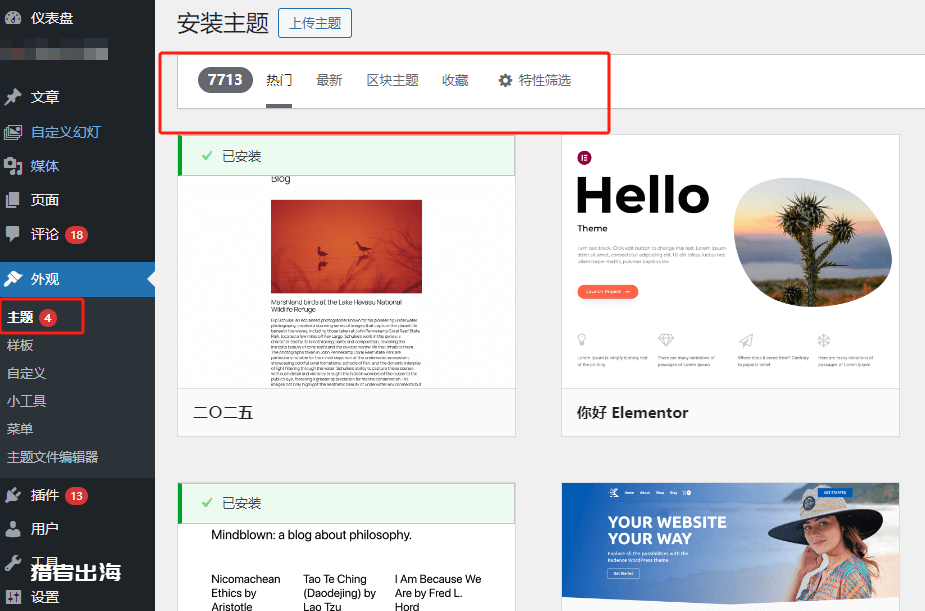Click the Users person icon
925x611 pixels.
[x=13, y=529]
